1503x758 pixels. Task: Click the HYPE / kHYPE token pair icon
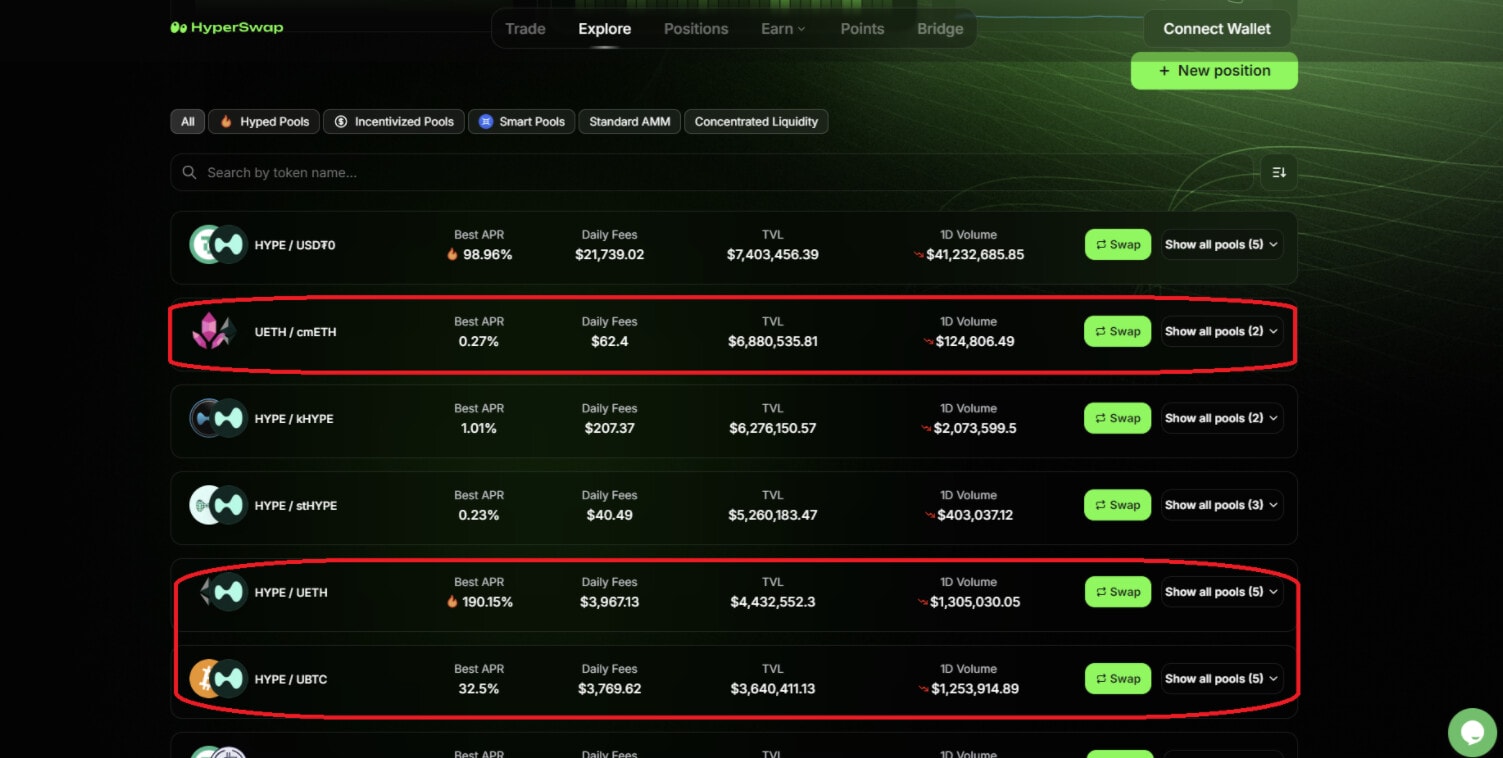coord(218,418)
